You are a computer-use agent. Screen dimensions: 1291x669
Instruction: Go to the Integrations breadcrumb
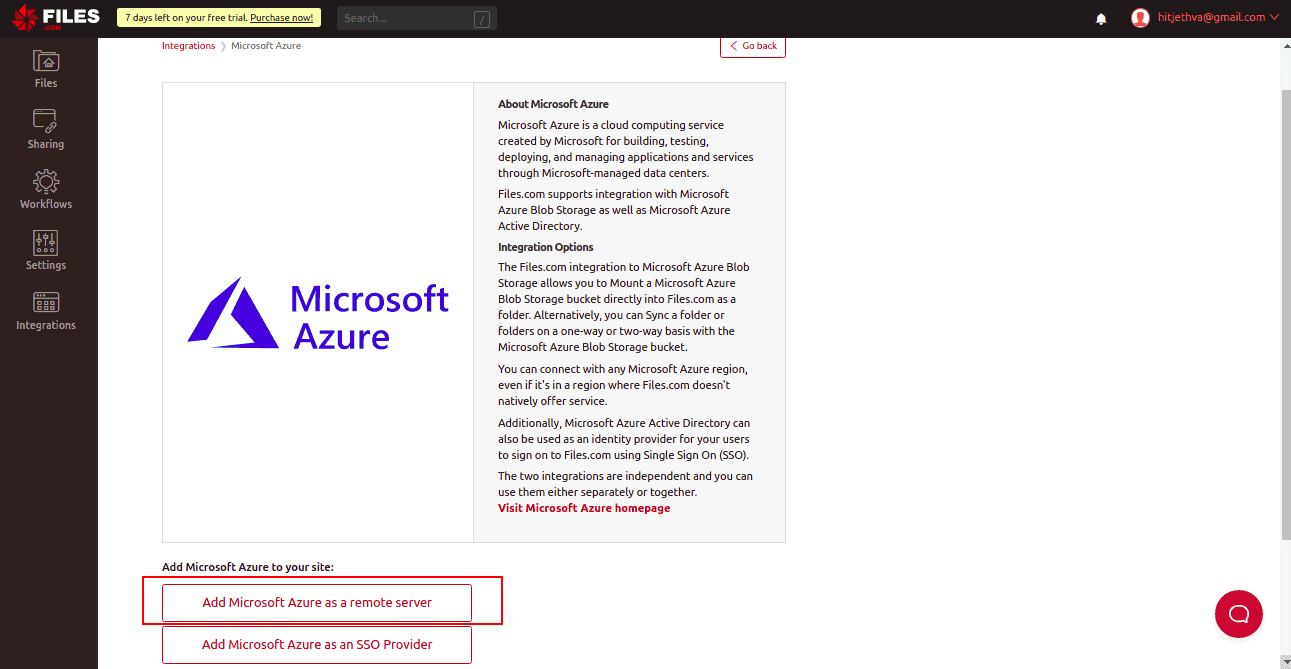189,46
